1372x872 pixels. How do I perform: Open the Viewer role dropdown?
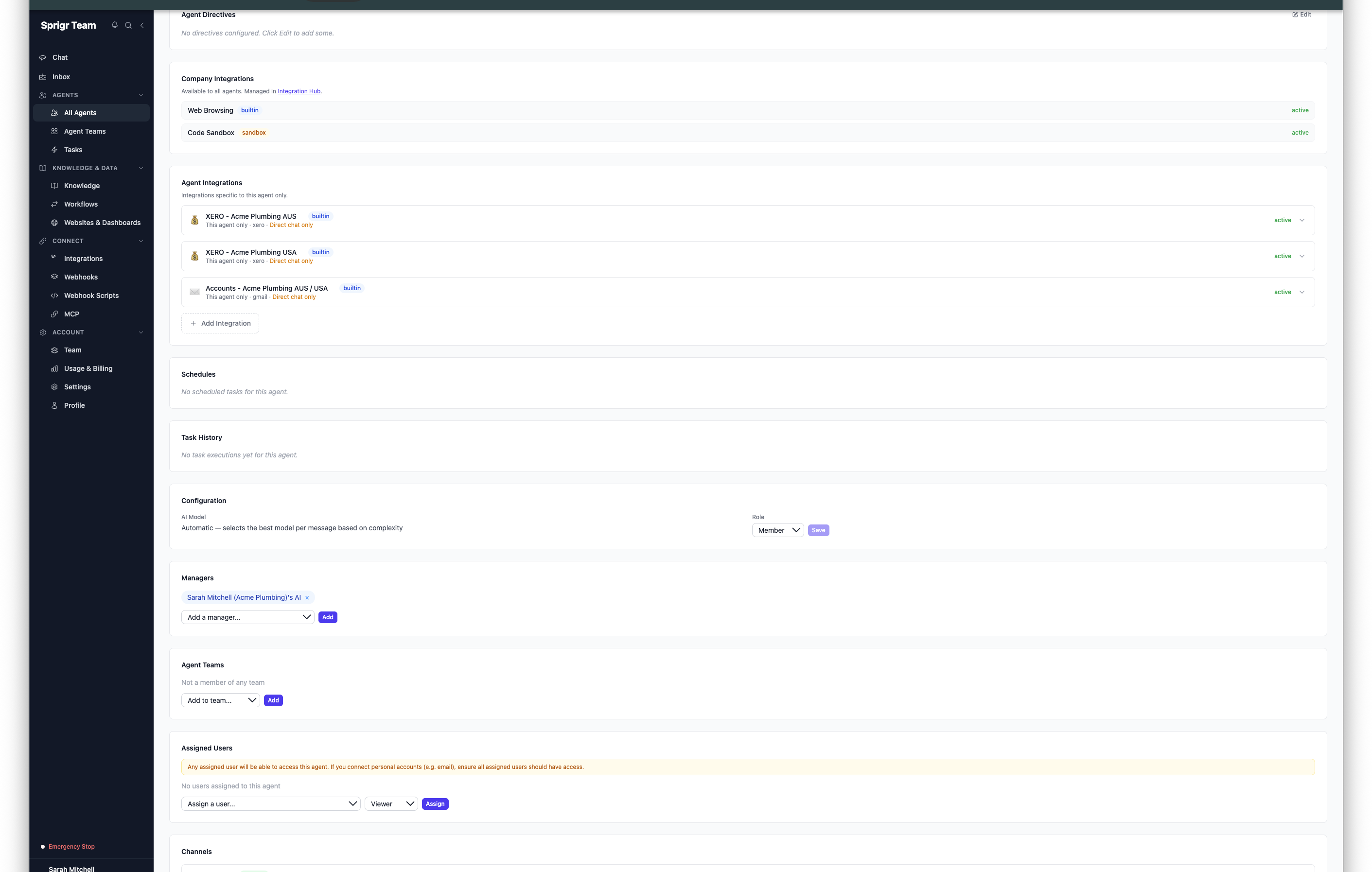[x=391, y=803]
